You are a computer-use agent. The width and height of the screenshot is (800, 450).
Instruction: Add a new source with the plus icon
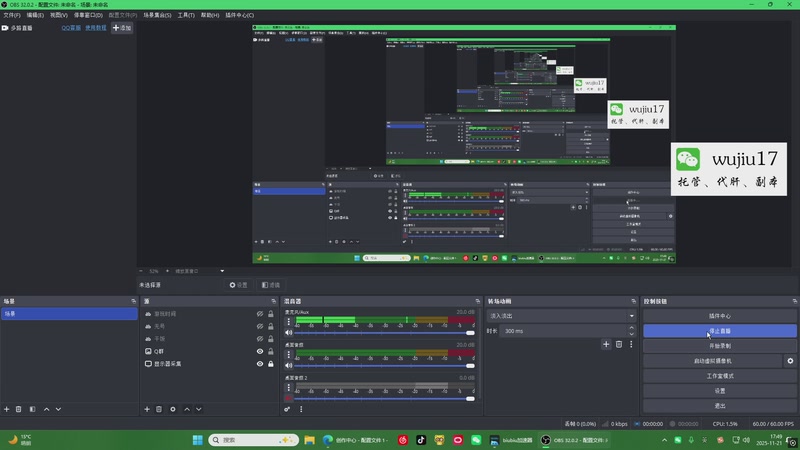tap(147, 409)
